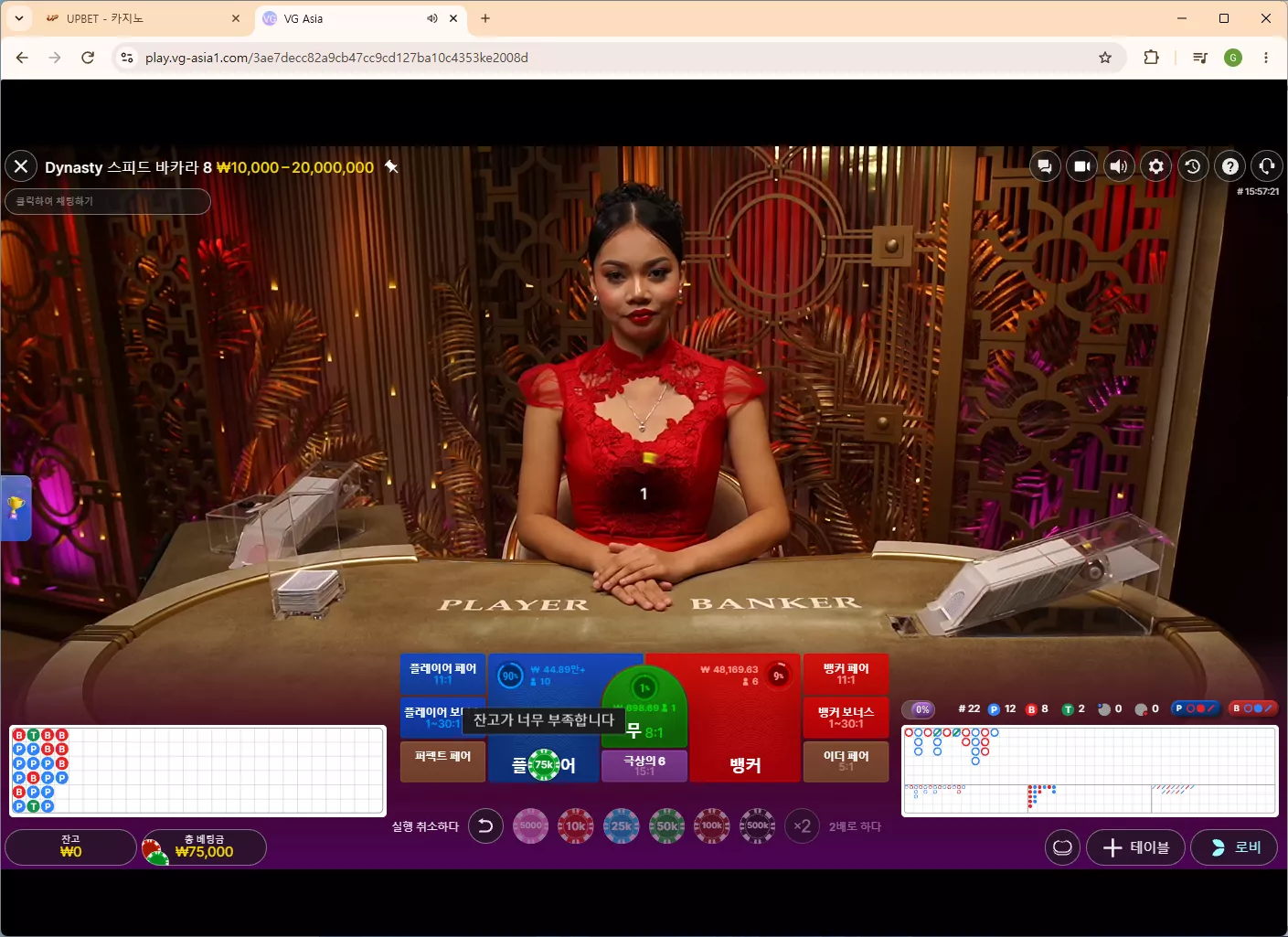Open the game settings gear

[x=1156, y=166]
